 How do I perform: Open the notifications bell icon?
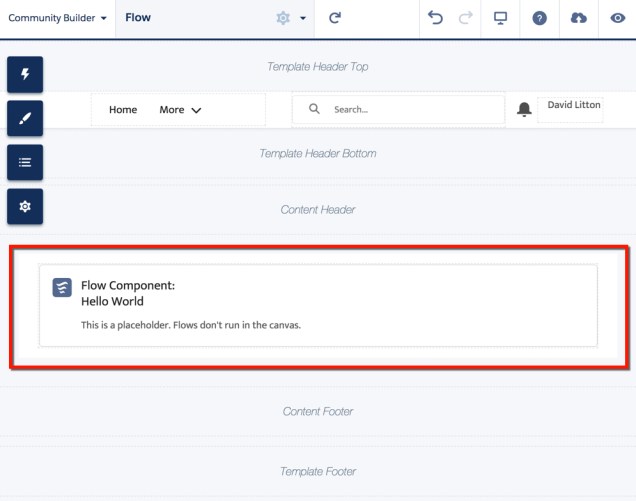(524, 110)
